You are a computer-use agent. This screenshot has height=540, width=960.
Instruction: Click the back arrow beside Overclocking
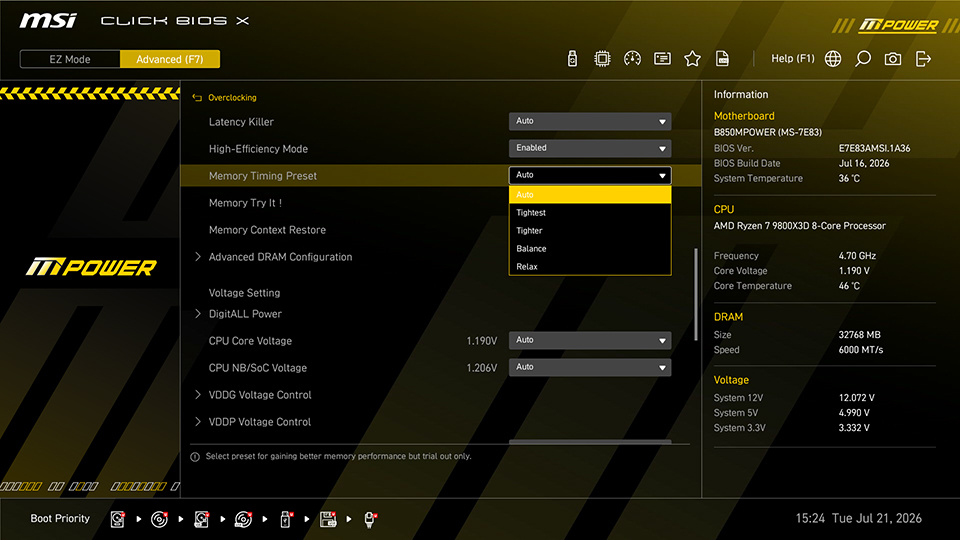pos(197,97)
